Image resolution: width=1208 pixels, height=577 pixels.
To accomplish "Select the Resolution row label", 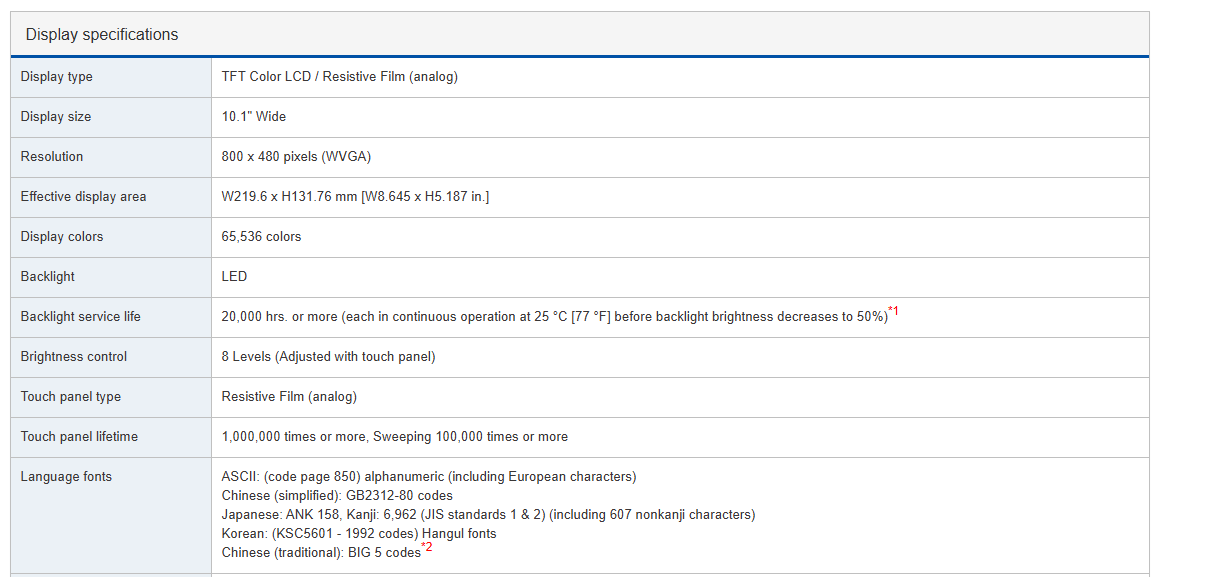I will point(52,157).
